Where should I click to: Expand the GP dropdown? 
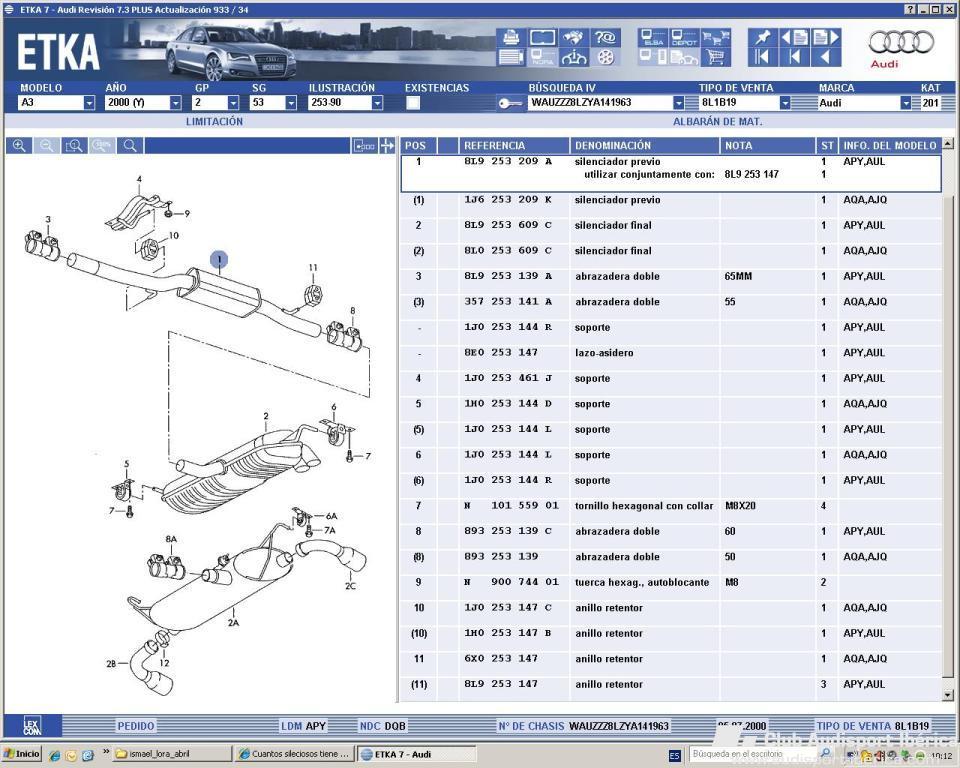pos(233,103)
